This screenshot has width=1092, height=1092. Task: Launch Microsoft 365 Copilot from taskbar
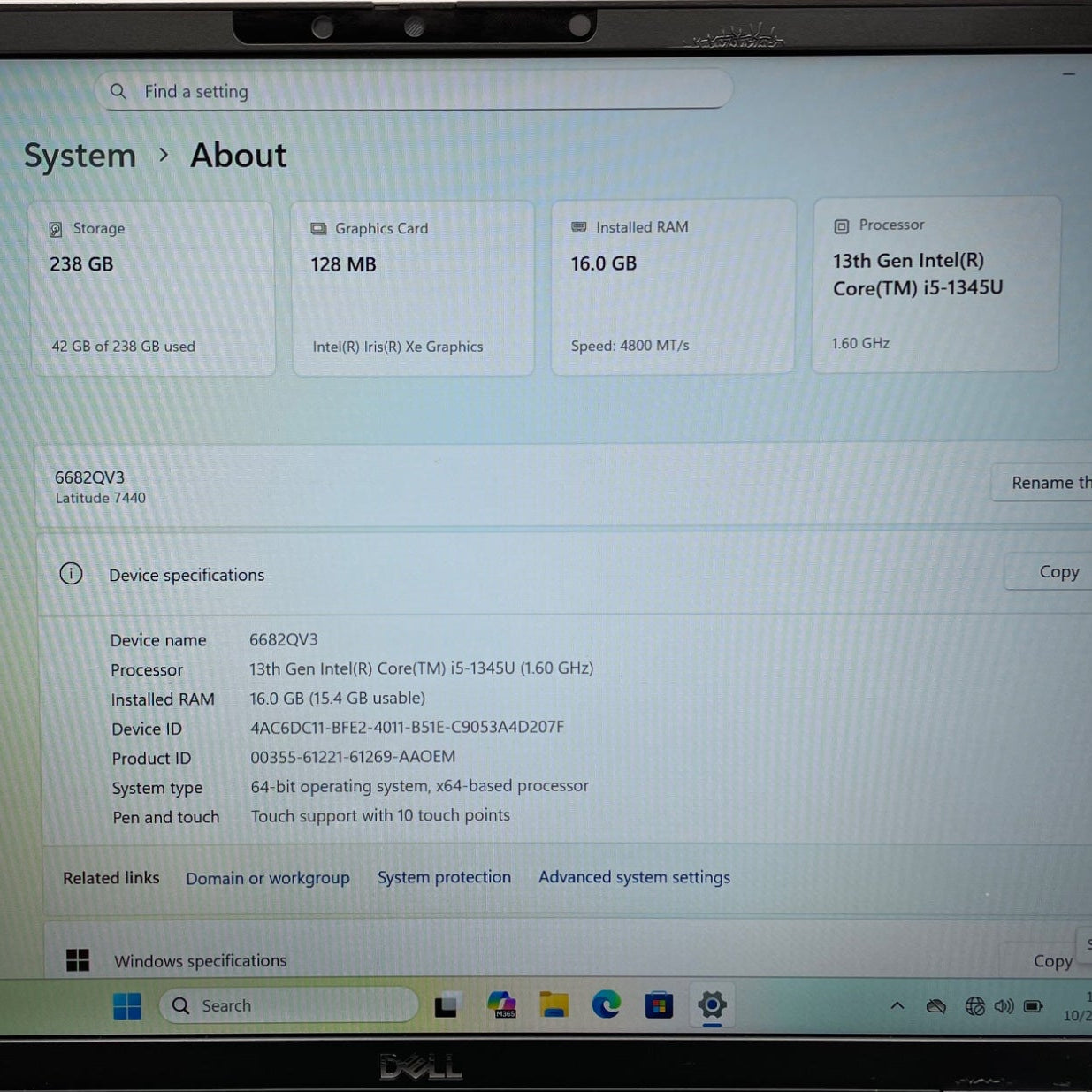click(501, 1005)
